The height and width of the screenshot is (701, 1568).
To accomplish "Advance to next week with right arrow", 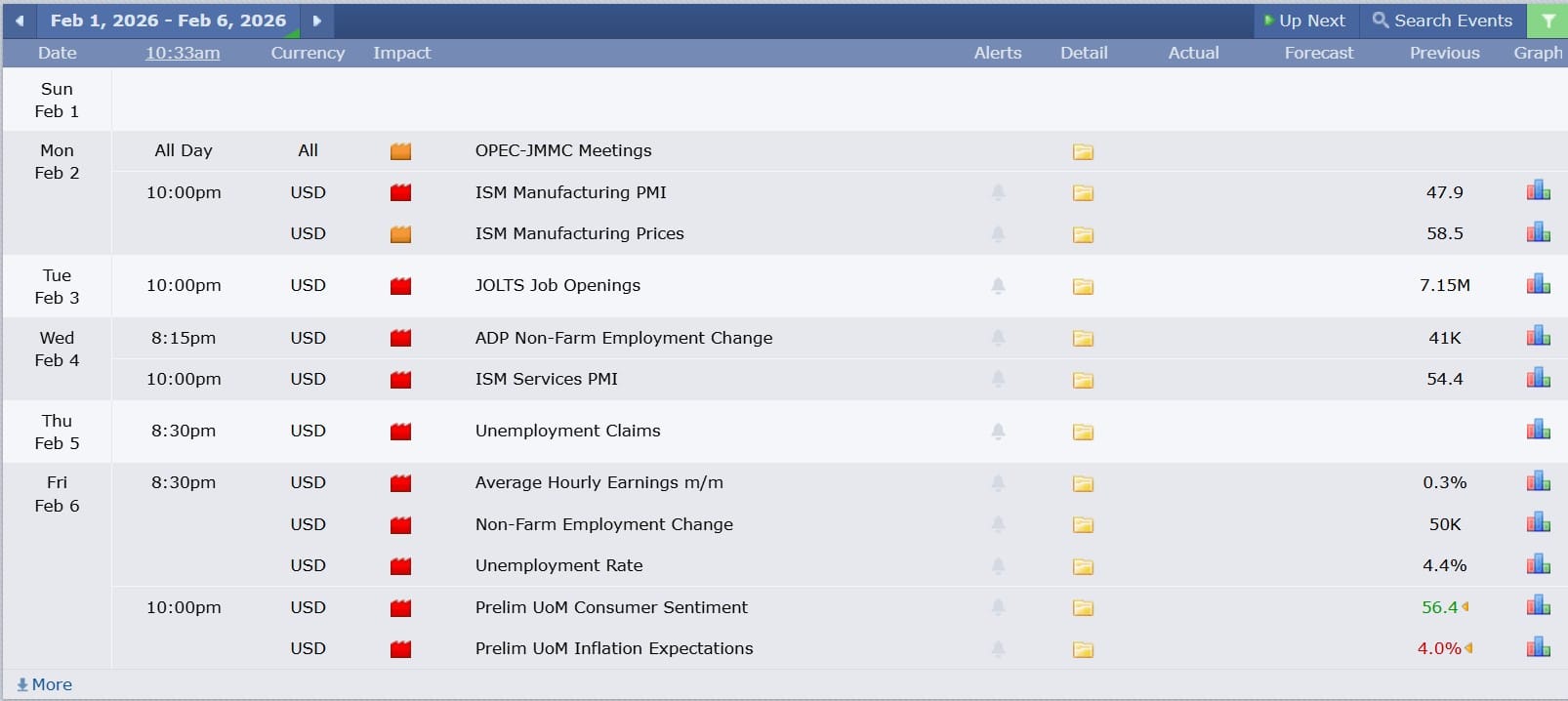I will (316, 21).
